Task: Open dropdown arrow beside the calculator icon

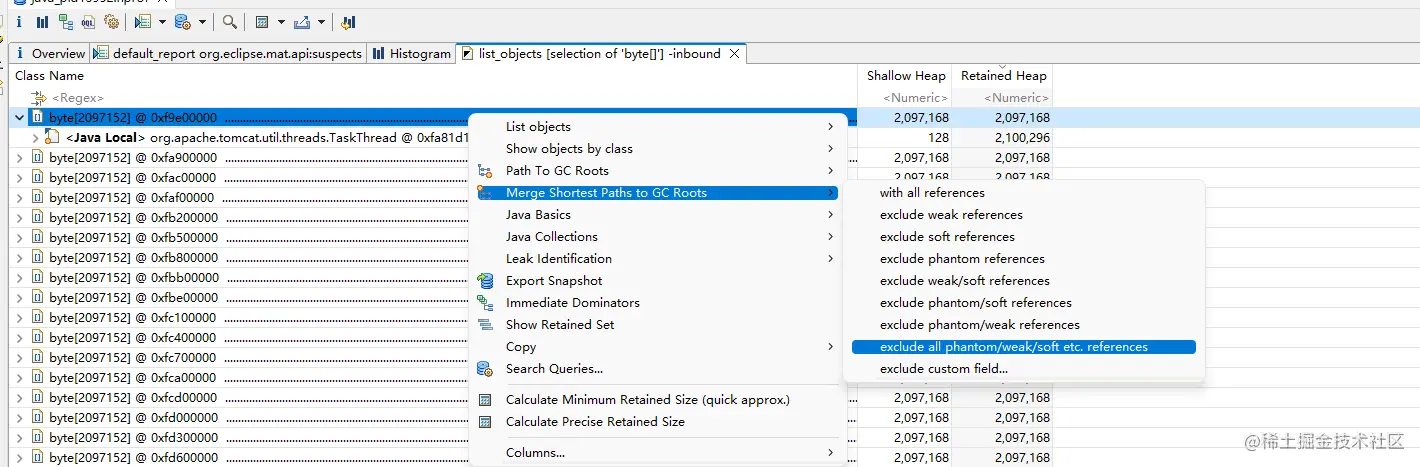Action: tap(280, 21)
